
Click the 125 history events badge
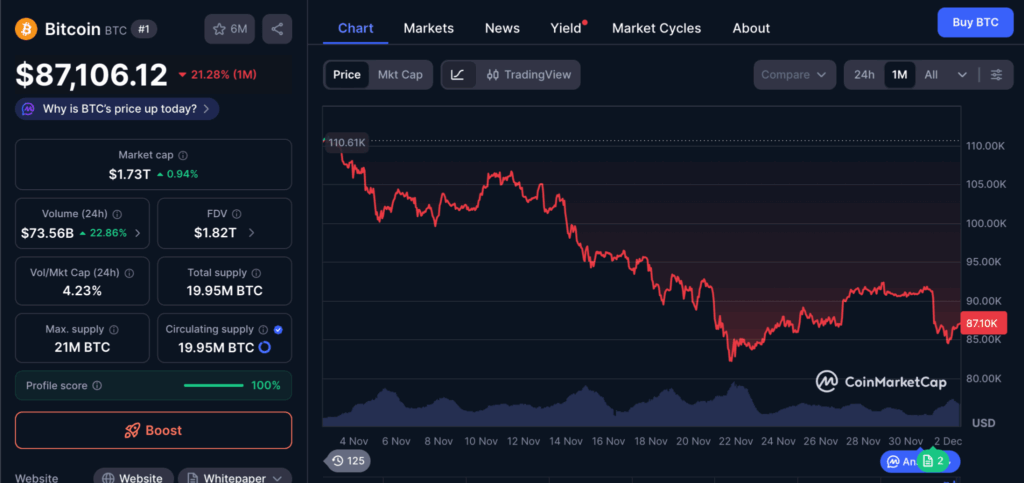pos(346,461)
